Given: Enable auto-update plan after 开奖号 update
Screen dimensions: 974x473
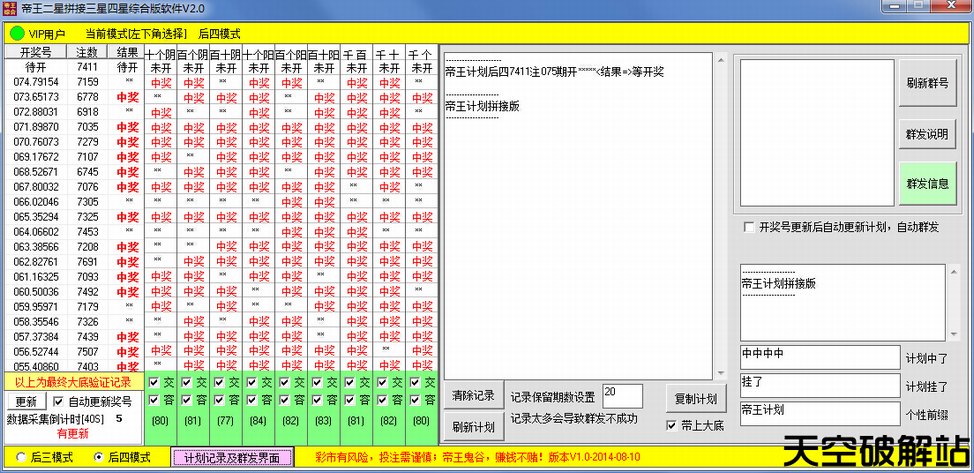Looking at the screenshot, I should pyautogui.click(x=749, y=228).
